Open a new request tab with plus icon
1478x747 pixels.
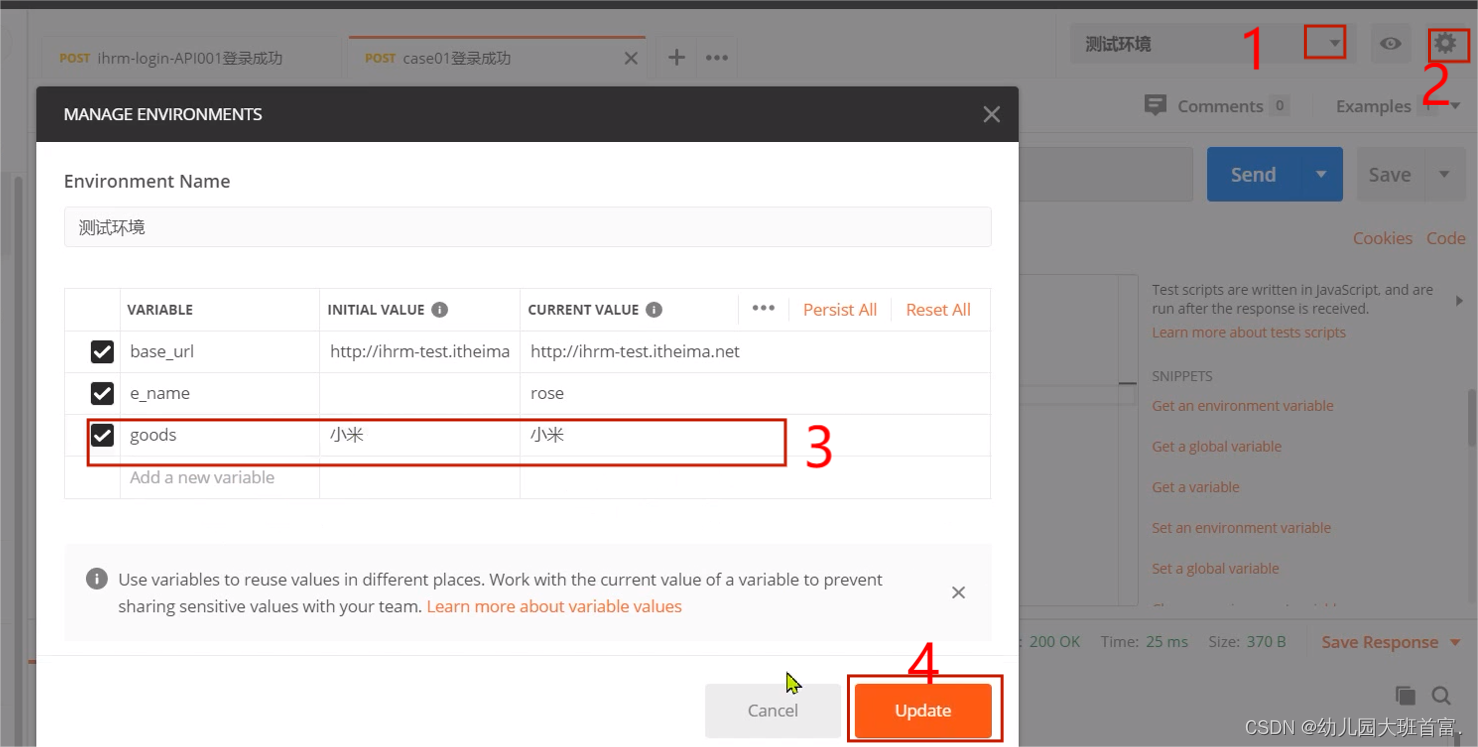click(x=676, y=58)
